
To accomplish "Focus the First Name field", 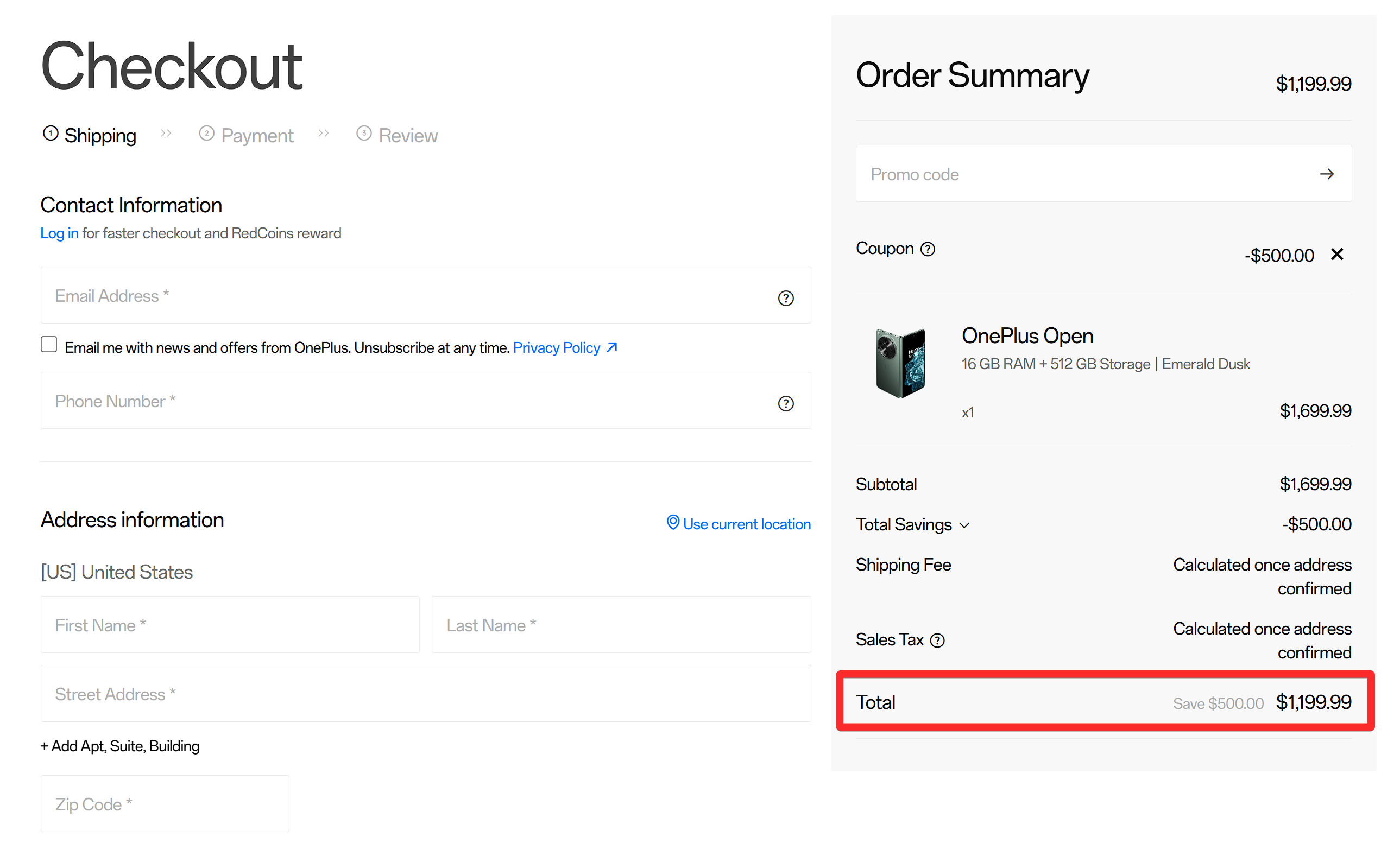I will pos(230,625).
